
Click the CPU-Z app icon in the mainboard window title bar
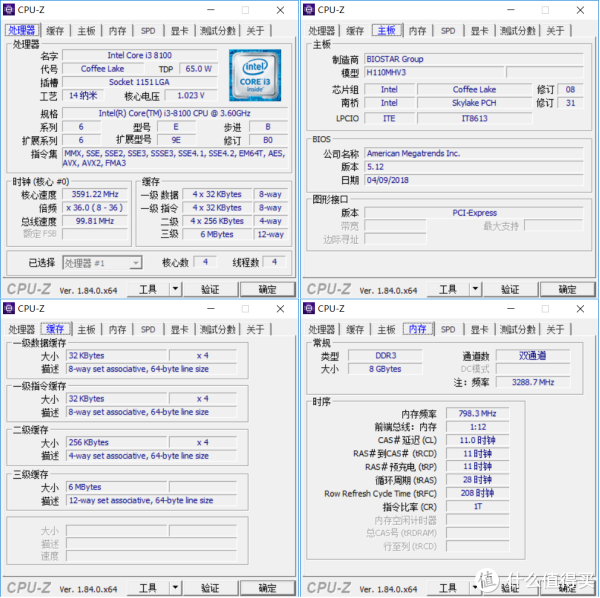309,10
